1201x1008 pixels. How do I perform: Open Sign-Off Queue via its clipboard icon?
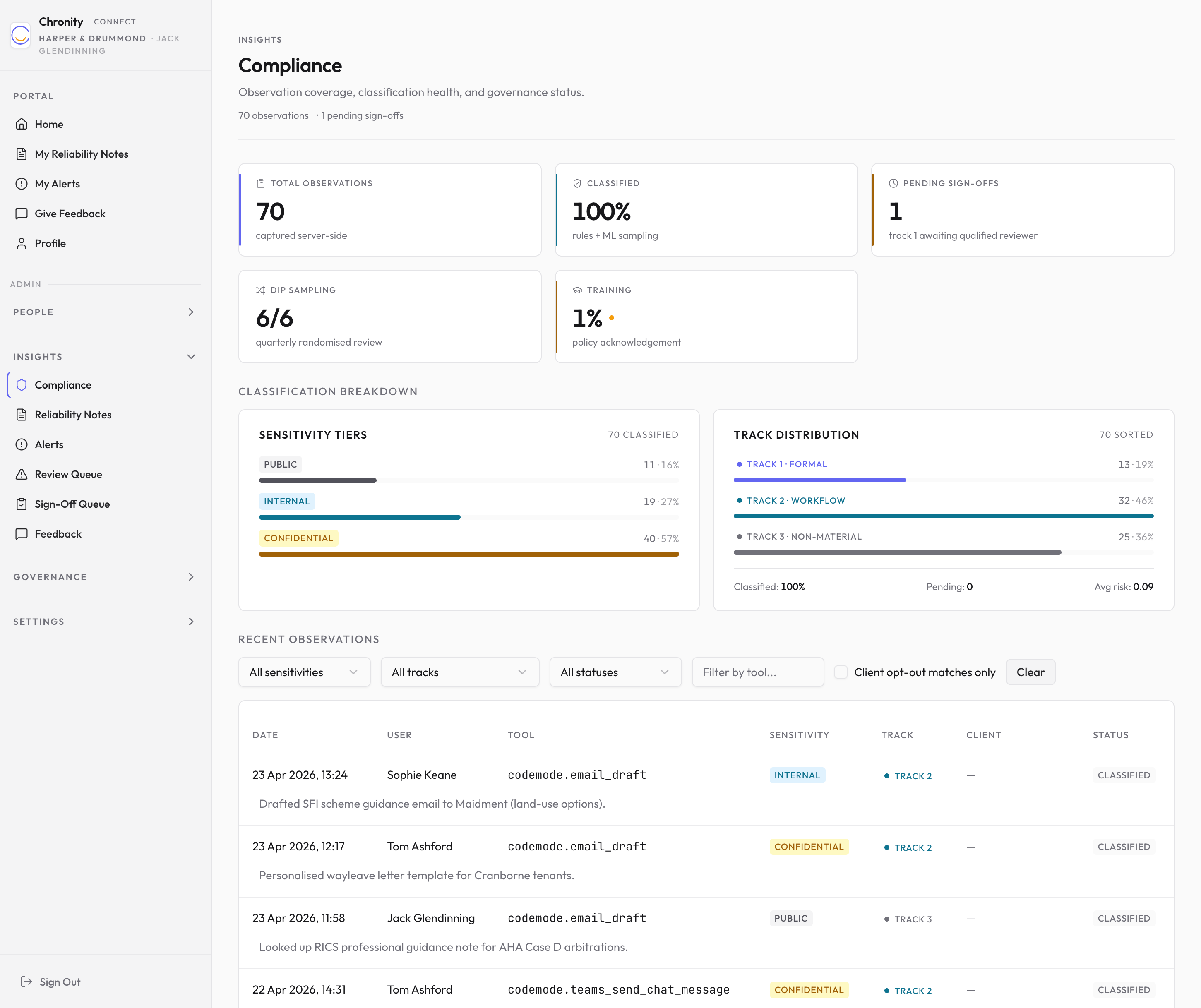pyautogui.click(x=21, y=504)
